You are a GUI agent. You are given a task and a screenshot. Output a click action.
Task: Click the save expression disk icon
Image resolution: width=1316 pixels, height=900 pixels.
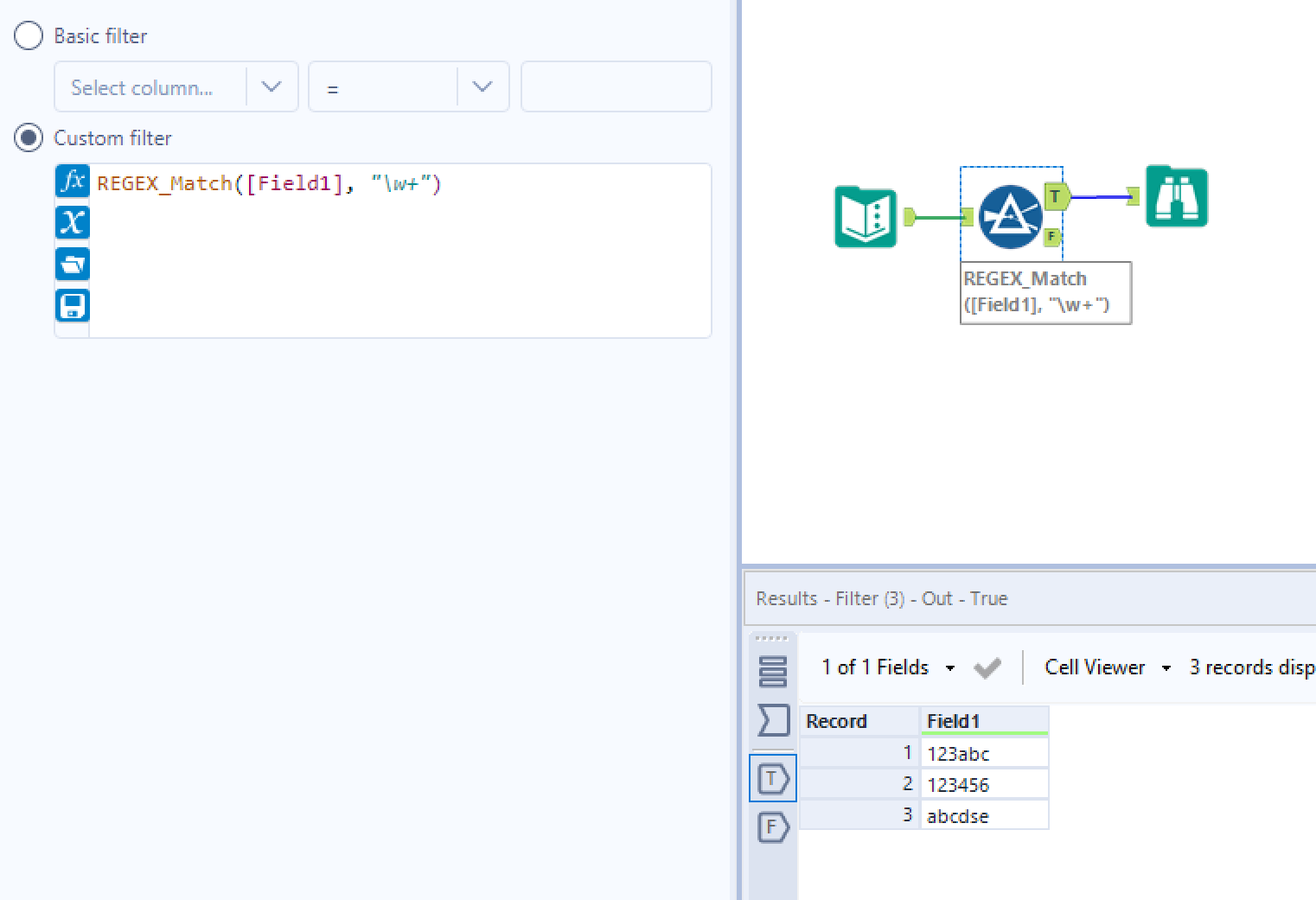coord(73,305)
